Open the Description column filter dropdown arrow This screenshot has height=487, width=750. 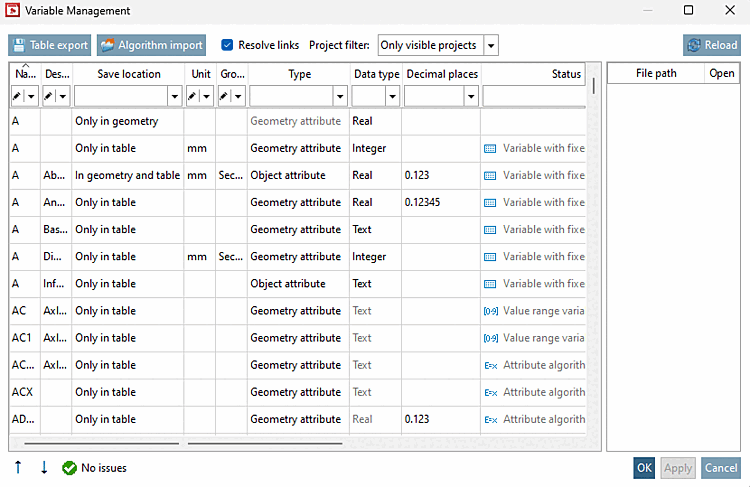(63, 97)
